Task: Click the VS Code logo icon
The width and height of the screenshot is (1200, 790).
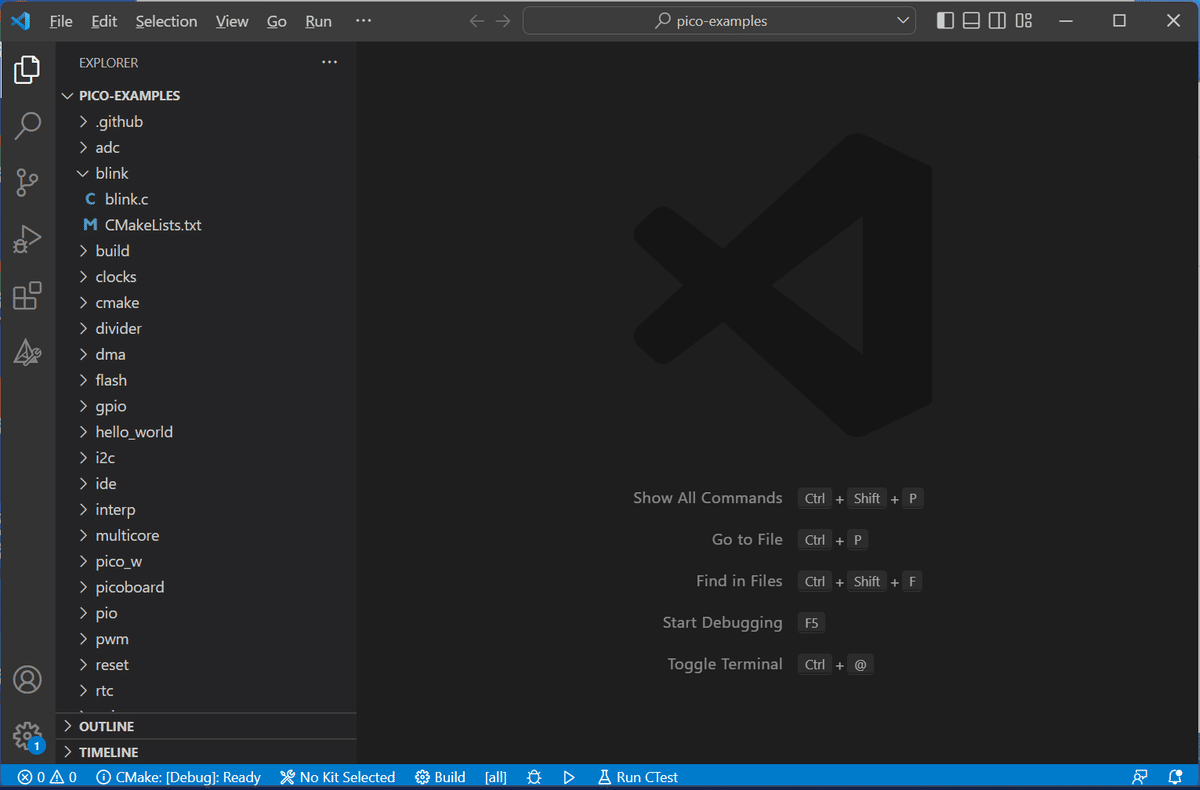Action: (x=20, y=21)
